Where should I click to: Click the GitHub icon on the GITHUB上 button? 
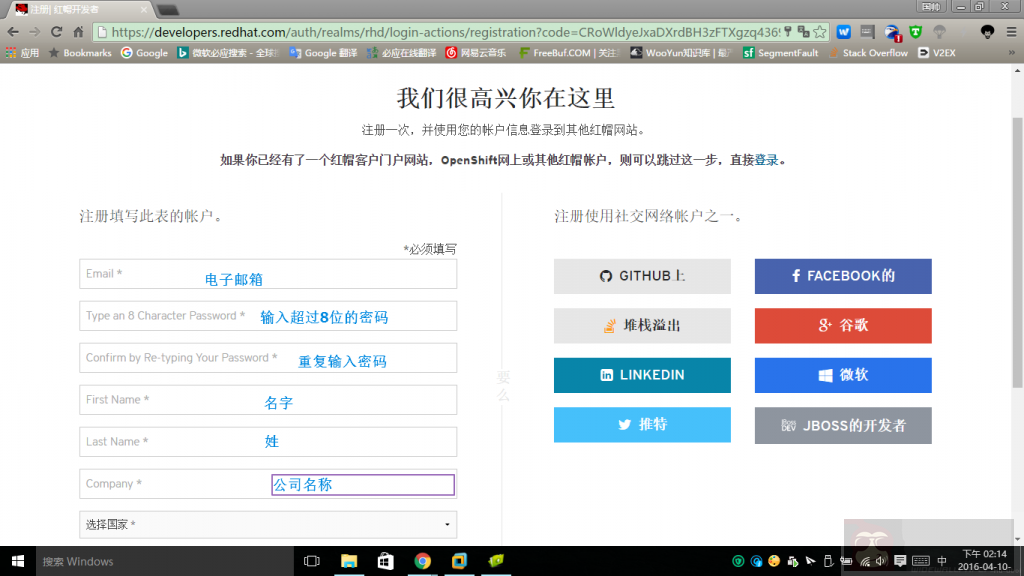pos(605,276)
